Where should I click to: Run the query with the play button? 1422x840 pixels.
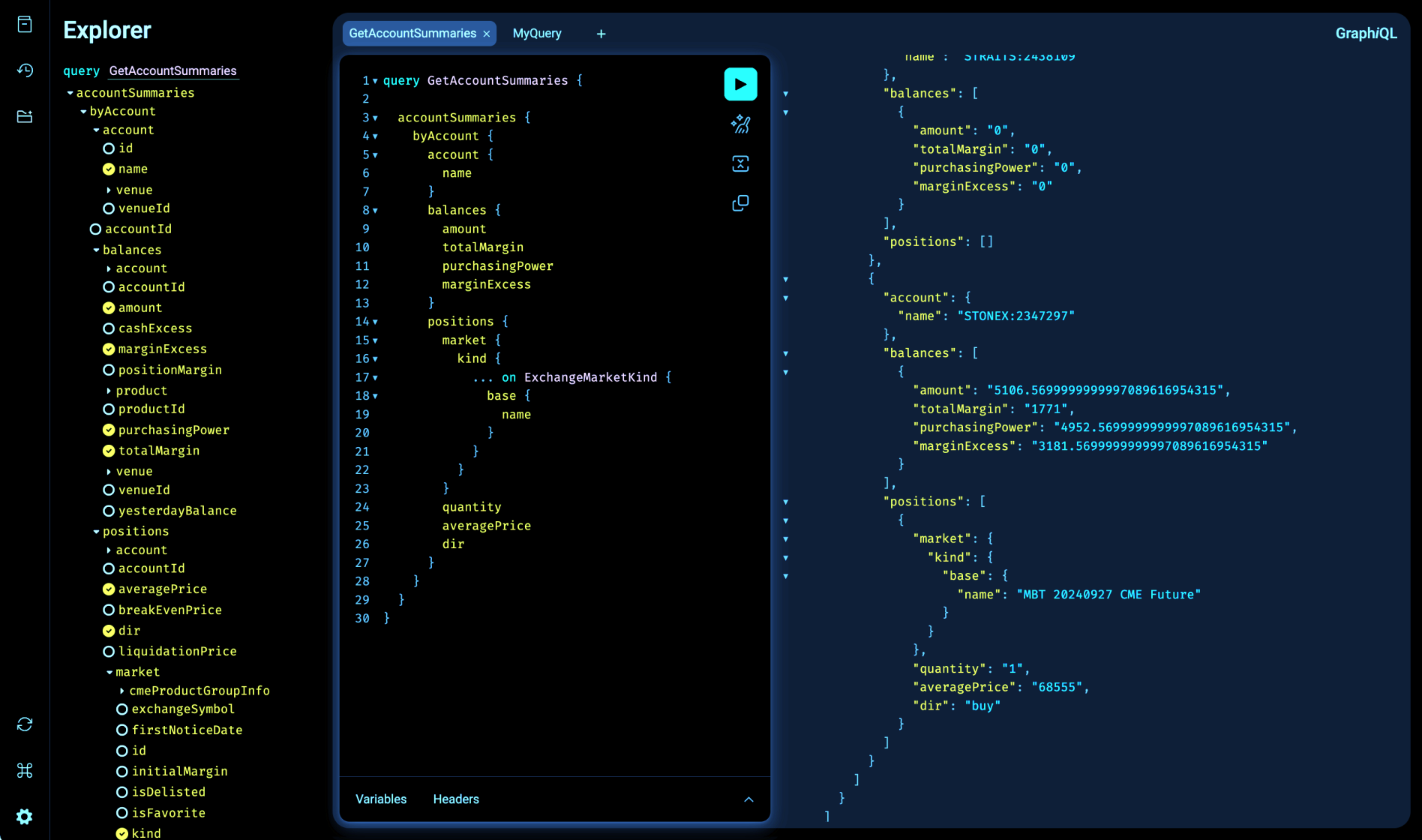pyautogui.click(x=740, y=84)
